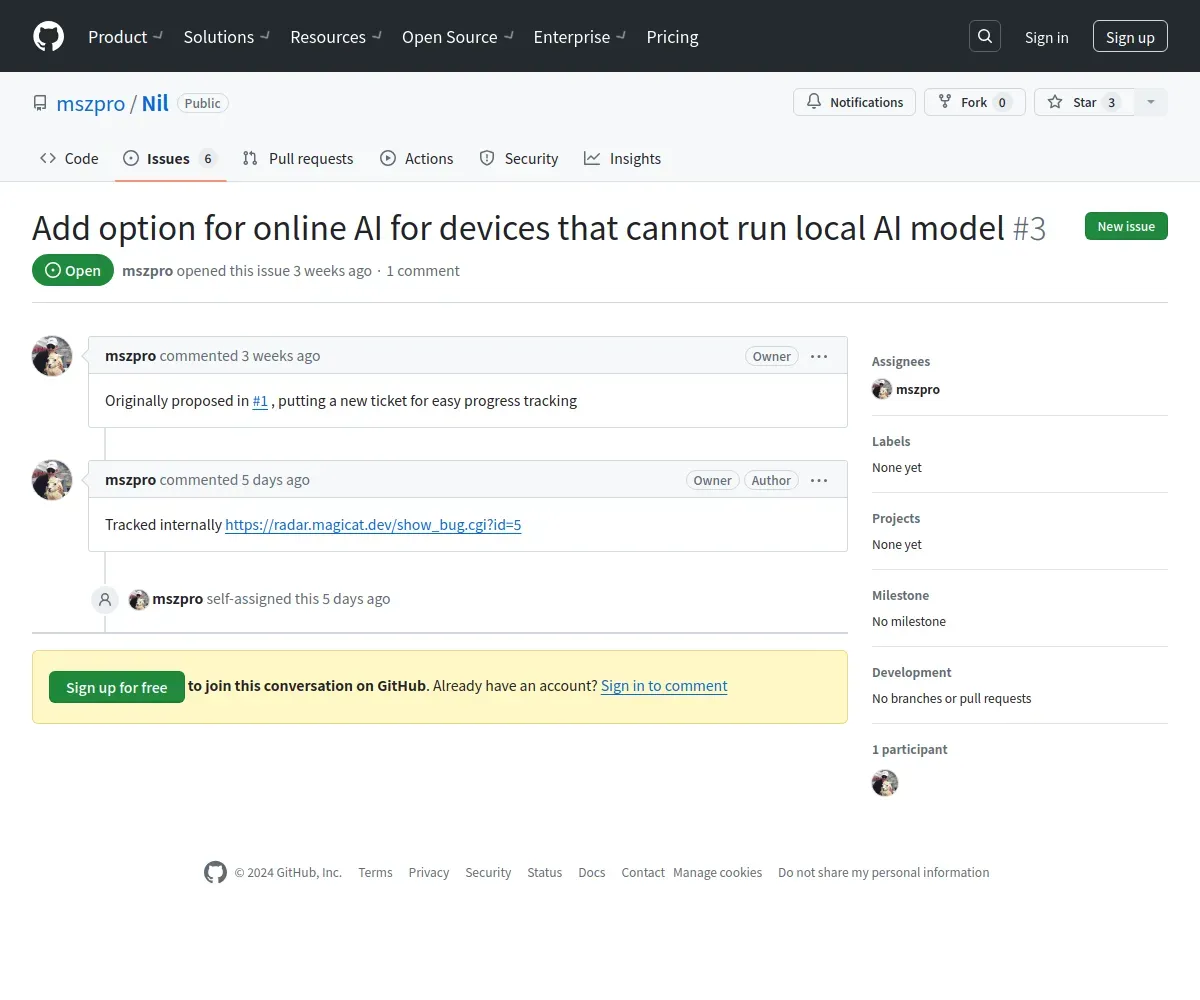This screenshot has width=1200, height=1000.
Task: Click Sign up for free button
Action: 117,687
